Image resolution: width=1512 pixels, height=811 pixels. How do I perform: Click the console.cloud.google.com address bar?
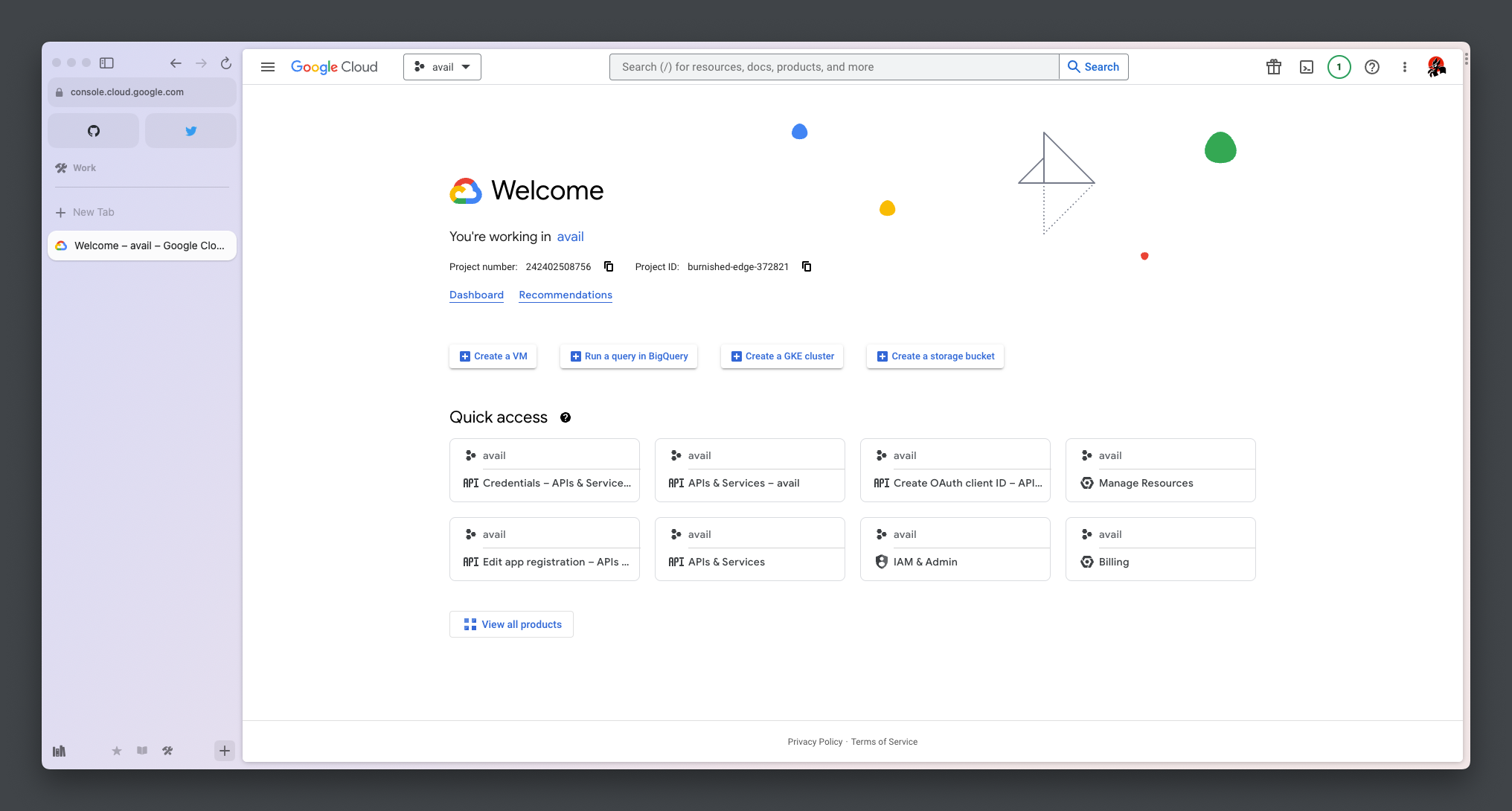click(x=142, y=92)
